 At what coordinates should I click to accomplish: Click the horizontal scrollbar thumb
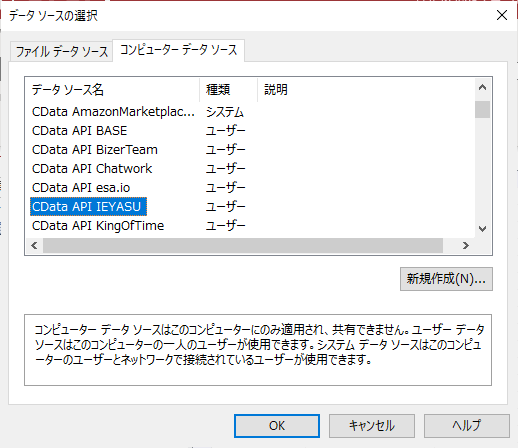pyautogui.click(x=243, y=246)
